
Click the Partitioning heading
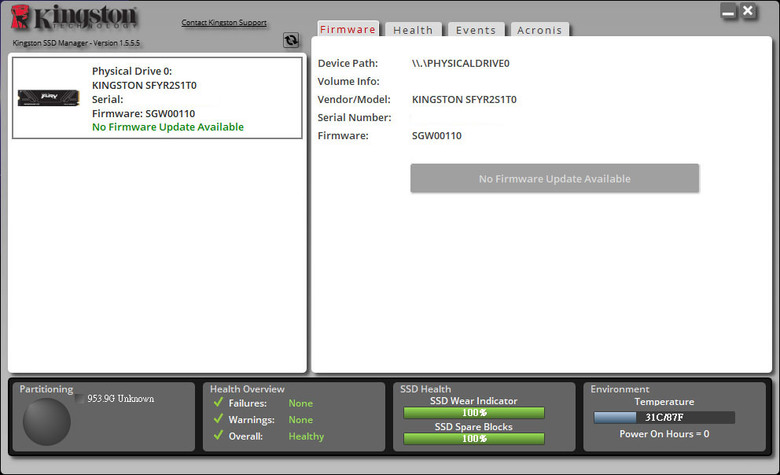(x=46, y=389)
